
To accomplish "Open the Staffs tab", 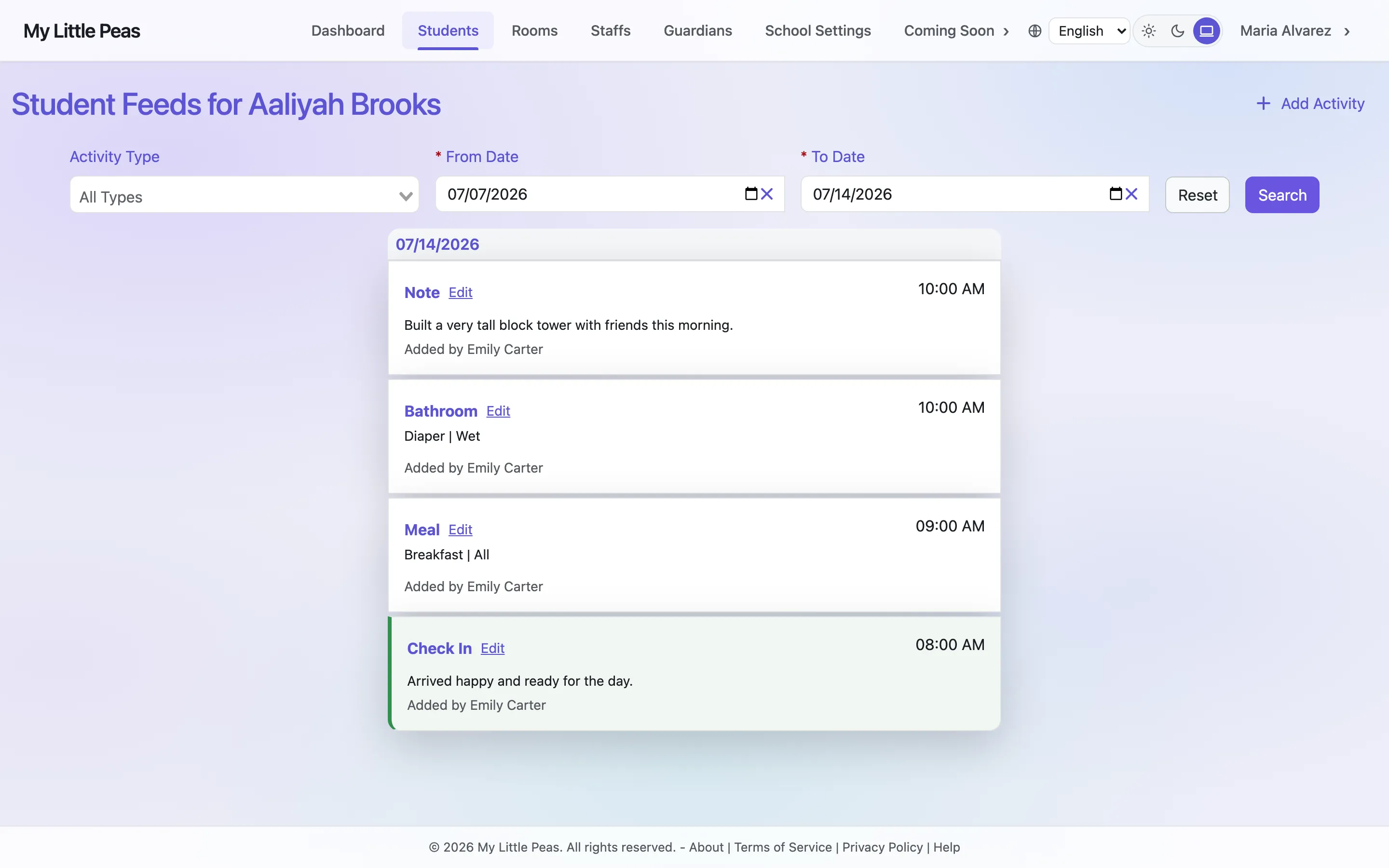I will (610, 30).
